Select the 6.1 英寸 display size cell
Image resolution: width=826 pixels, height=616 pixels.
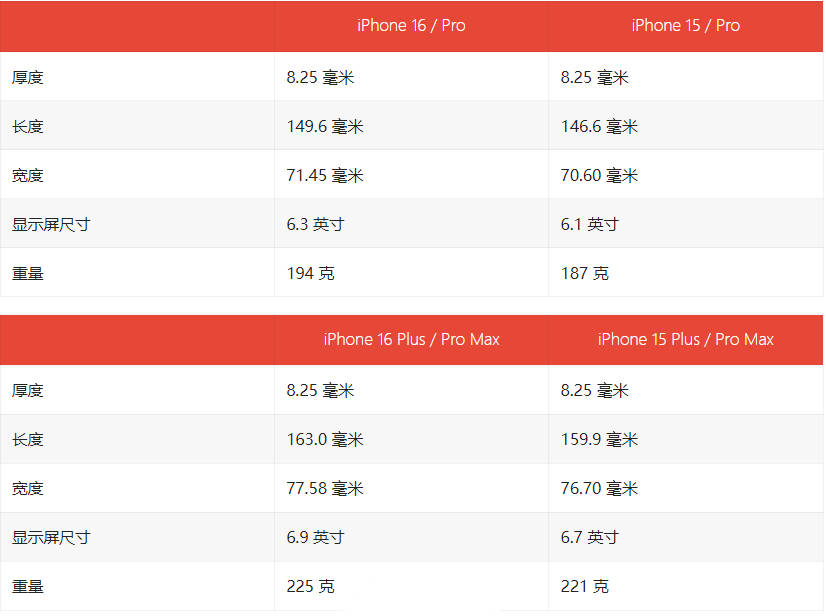[x=589, y=225]
